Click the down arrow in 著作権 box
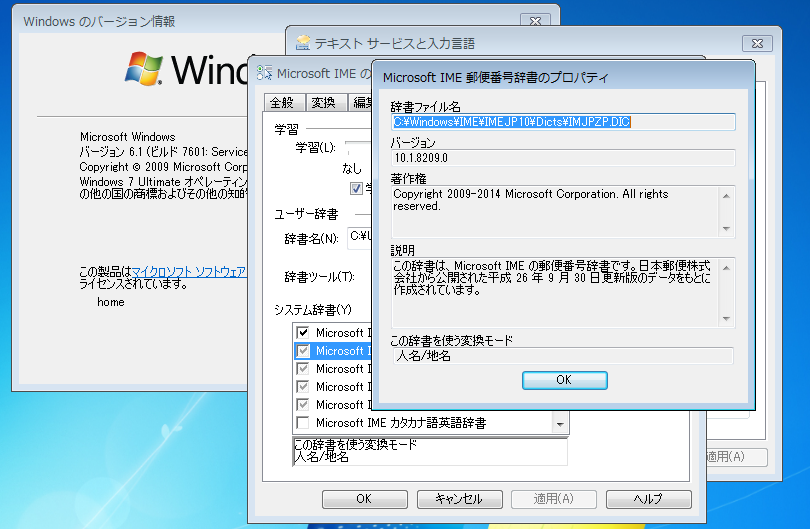This screenshot has height=529, width=810. click(x=727, y=227)
